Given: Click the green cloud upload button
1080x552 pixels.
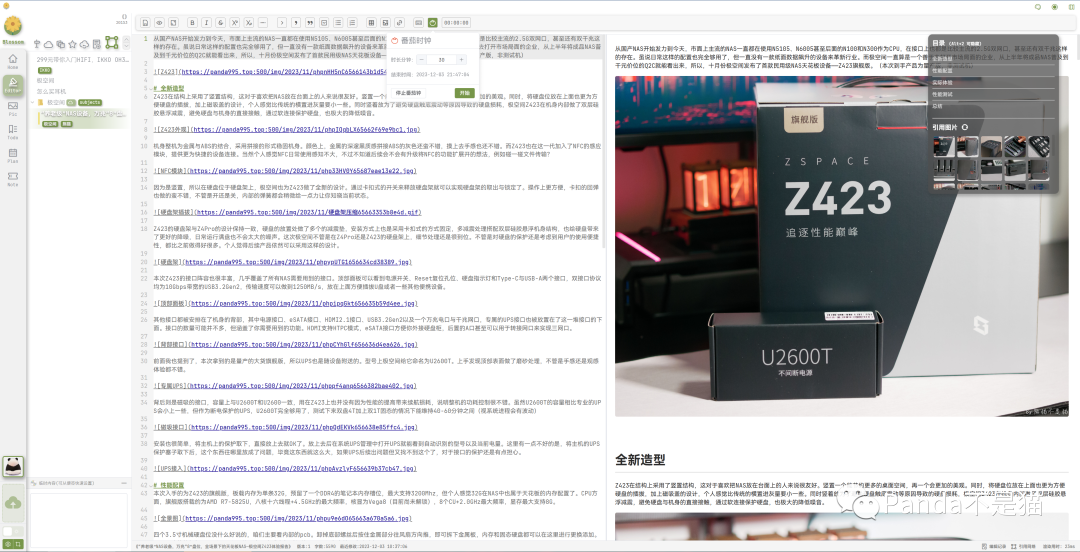Looking at the screenshot, I should [x=12, y=504].
